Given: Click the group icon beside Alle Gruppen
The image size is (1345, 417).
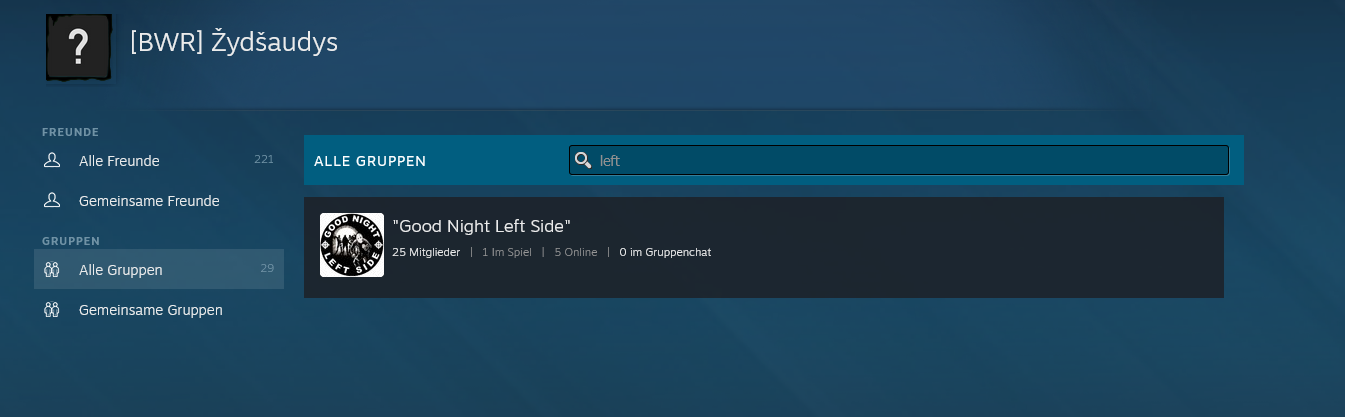Looking at the screenshot, I should point(52,270).
